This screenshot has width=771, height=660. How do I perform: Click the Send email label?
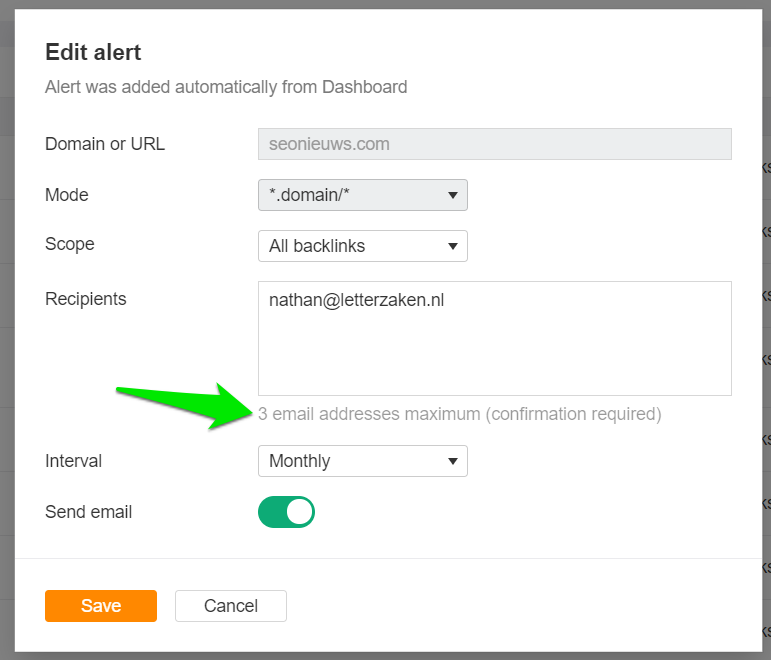tap(89, 512)
